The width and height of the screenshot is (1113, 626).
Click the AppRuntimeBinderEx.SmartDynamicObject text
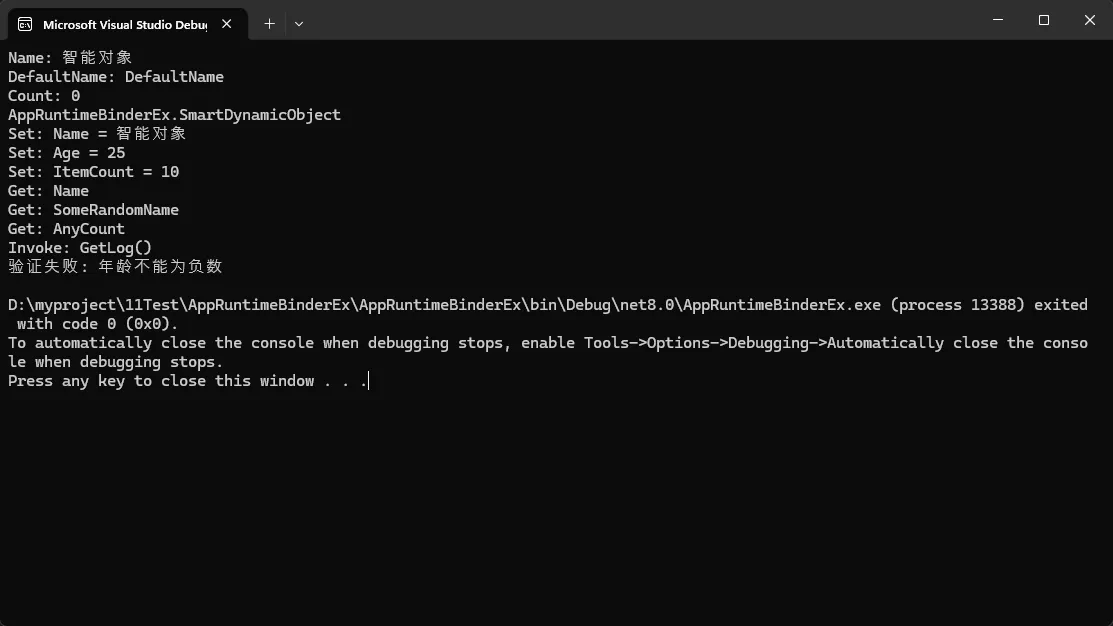[x=174, y=115]
